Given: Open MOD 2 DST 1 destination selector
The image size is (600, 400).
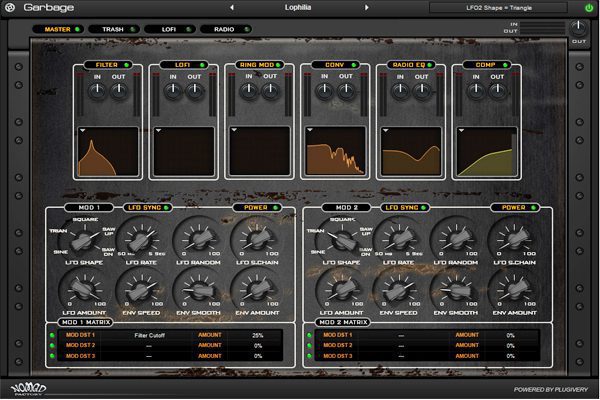Looking at the screenshot, I should click(x=401, y=335).
